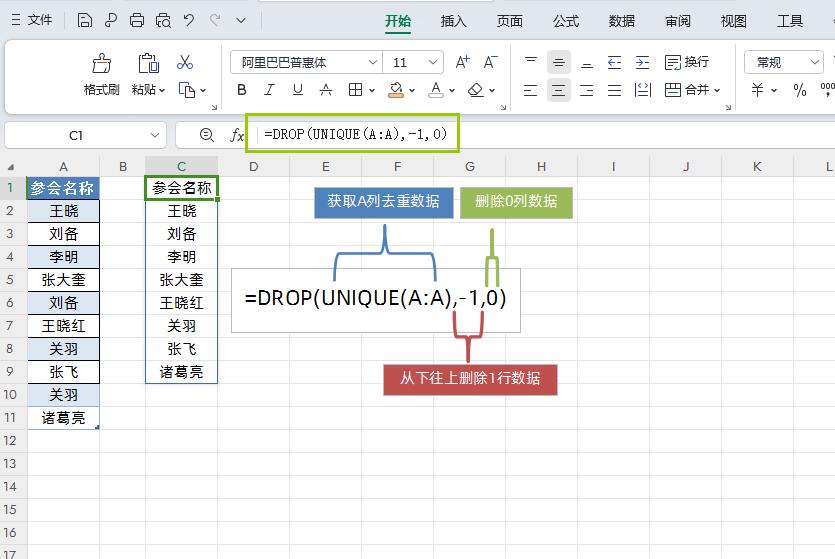835x559 pixels.
Task: Open the 常规 number format dropdown
Action: [783, 62]
